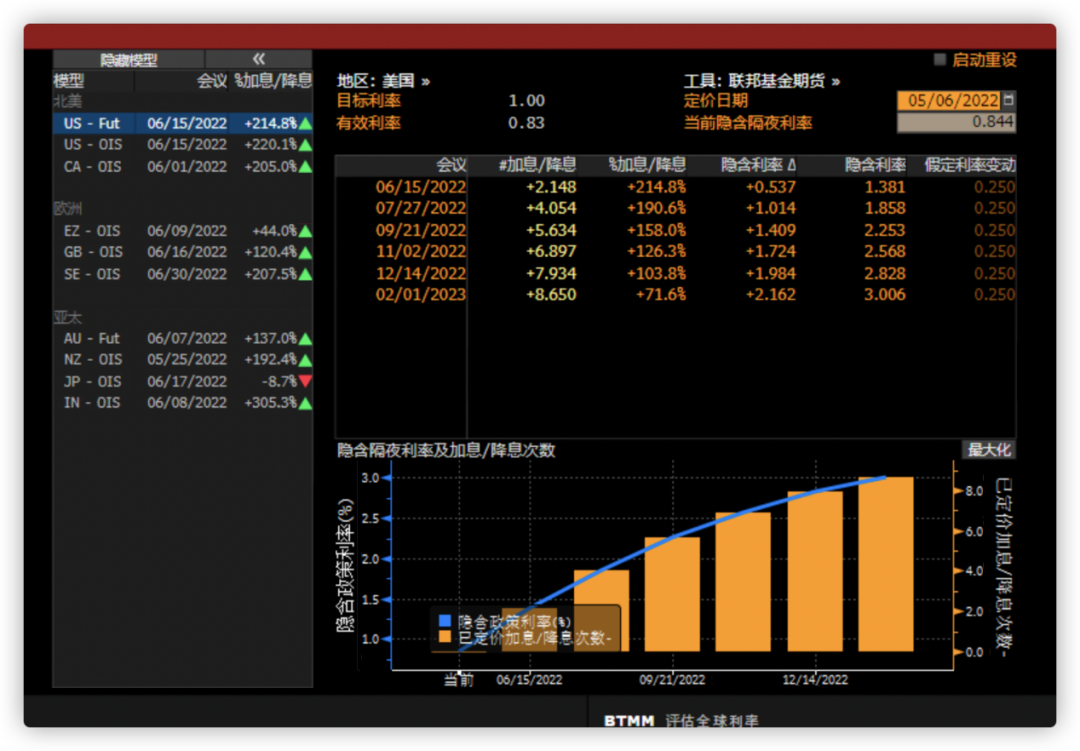Select the 09/21/2022 meeting row in table

[421, 230]
